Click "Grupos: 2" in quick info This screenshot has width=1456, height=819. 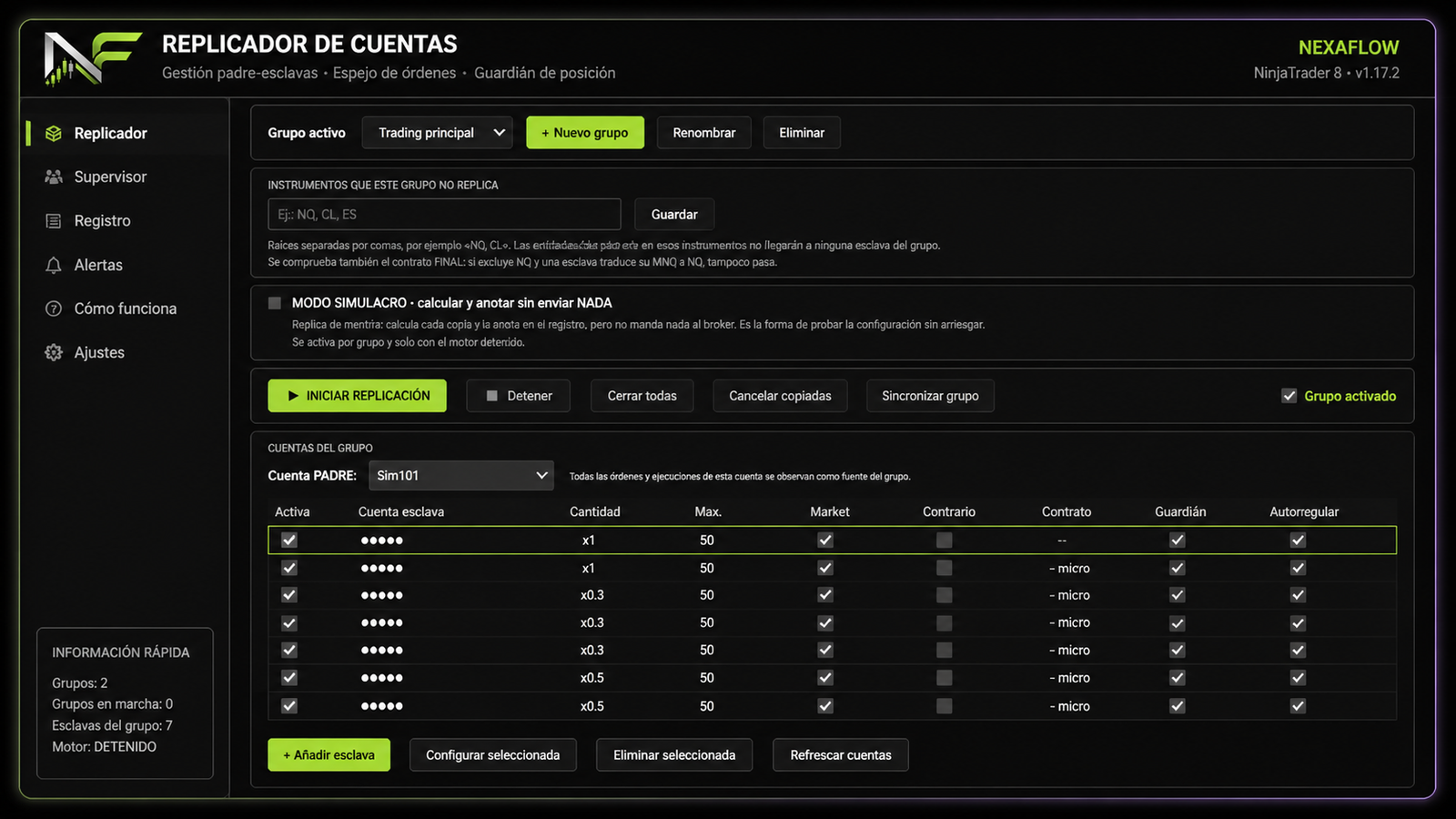click(80, 682)
